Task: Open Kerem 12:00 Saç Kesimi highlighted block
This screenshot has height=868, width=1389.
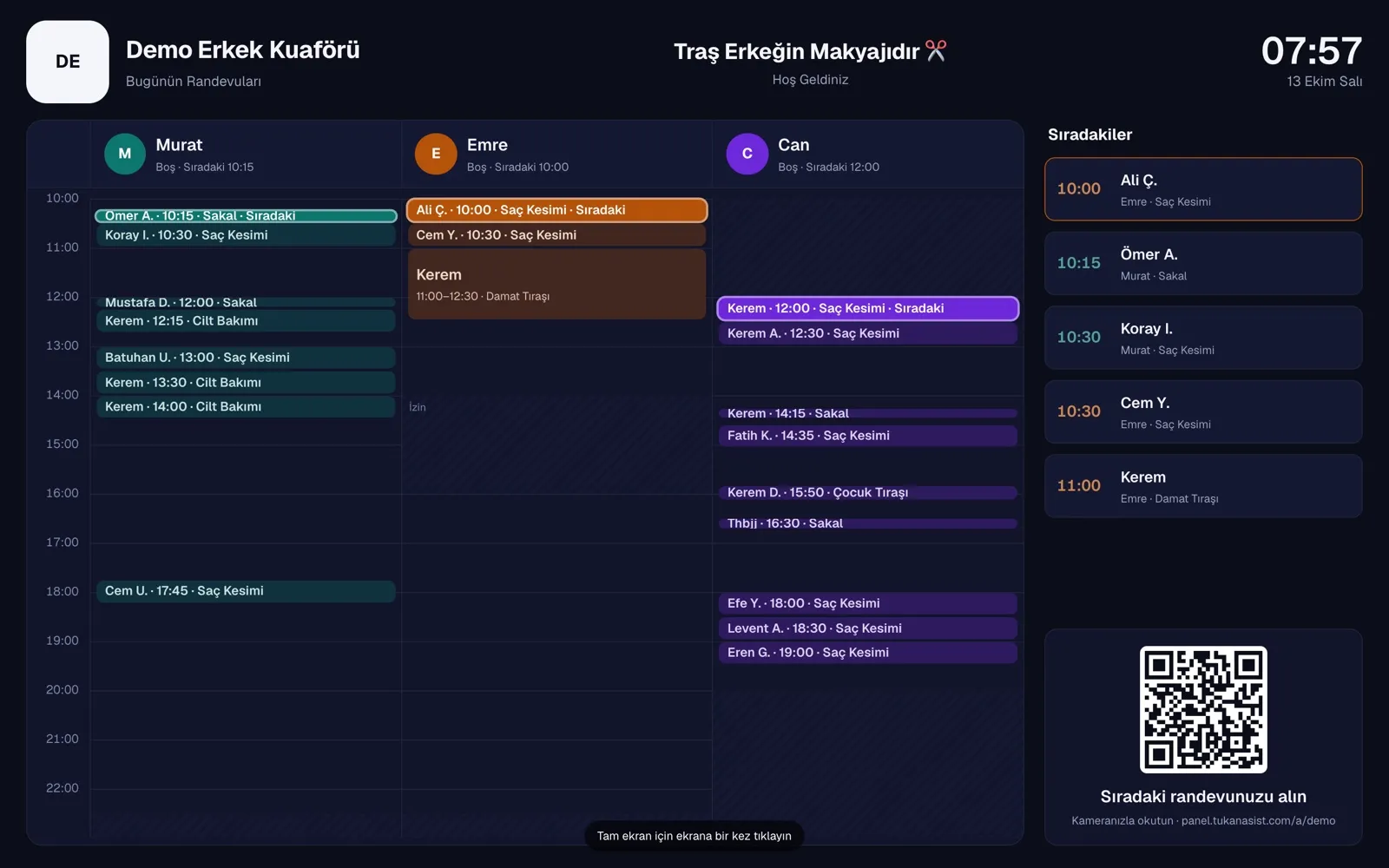Action: click(867, 308)
